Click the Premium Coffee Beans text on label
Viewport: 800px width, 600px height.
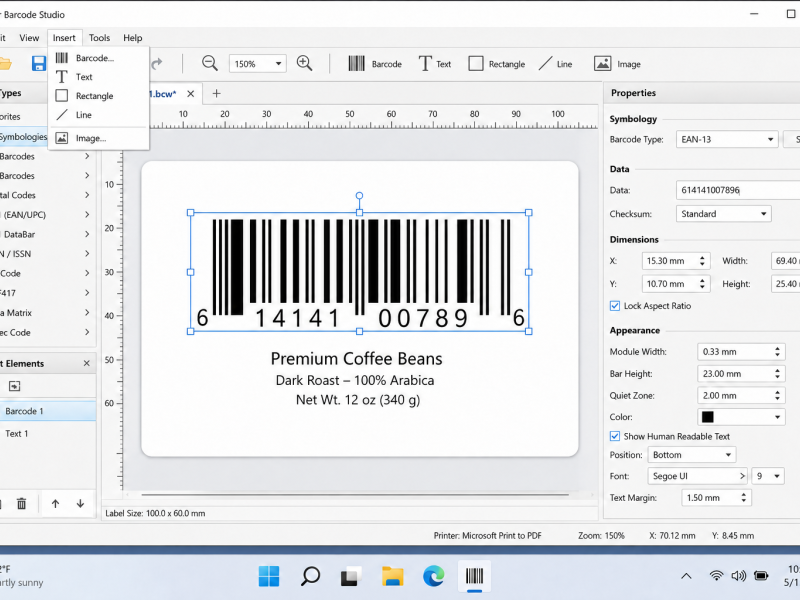click(356, 359)
